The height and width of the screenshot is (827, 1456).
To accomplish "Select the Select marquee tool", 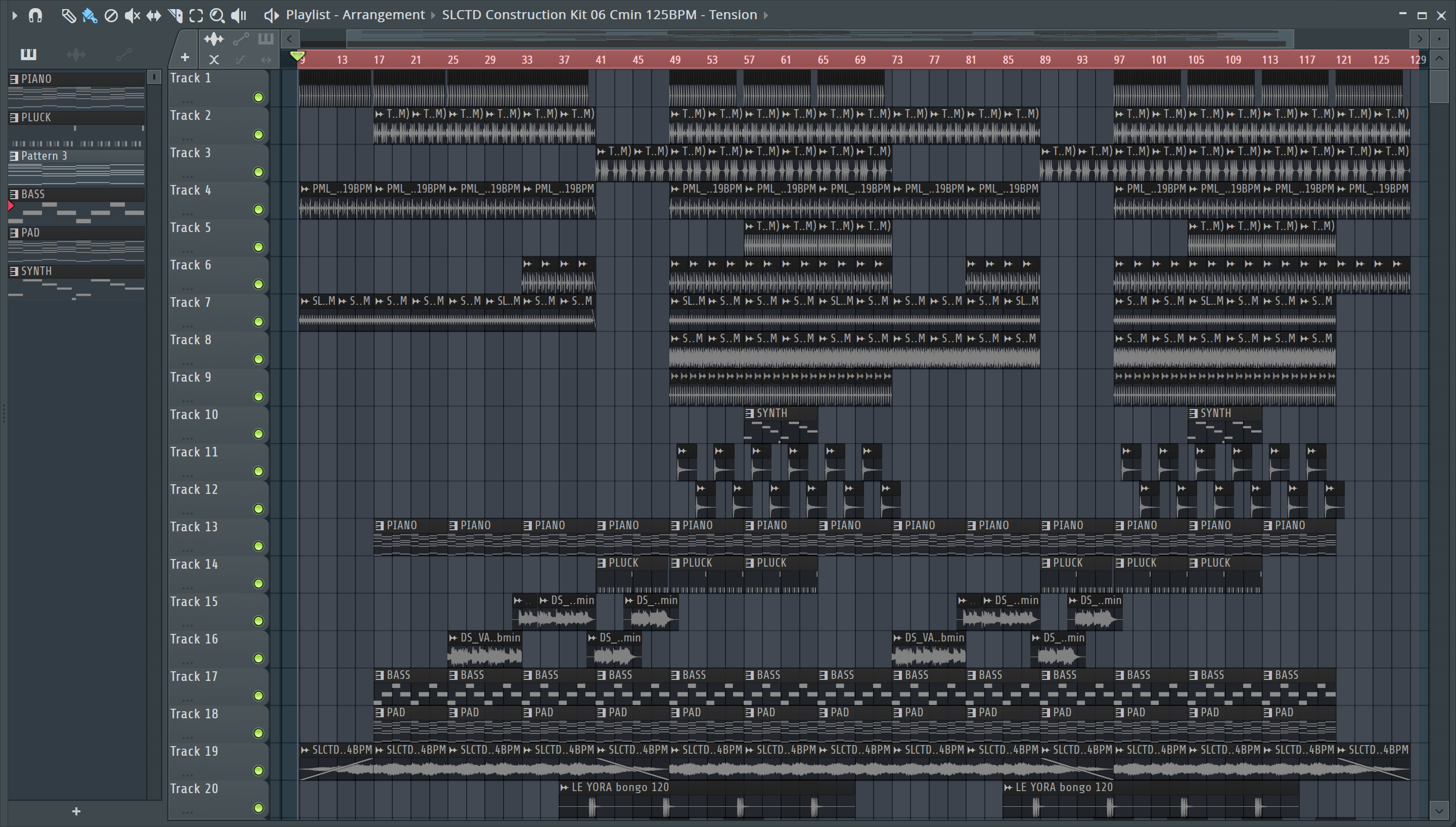I will pos(197,15).
